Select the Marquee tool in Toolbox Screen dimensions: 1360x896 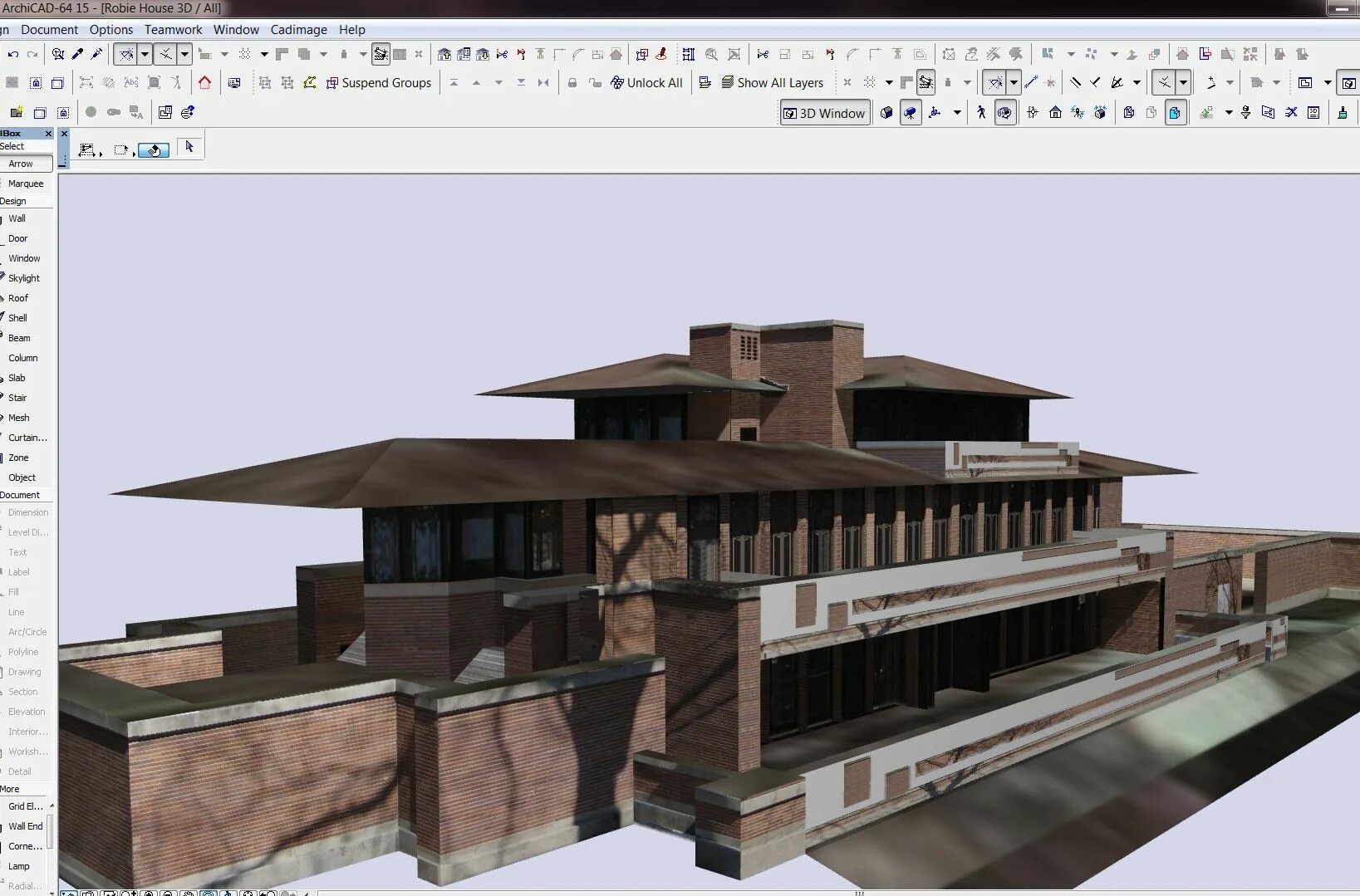[26, 184]
